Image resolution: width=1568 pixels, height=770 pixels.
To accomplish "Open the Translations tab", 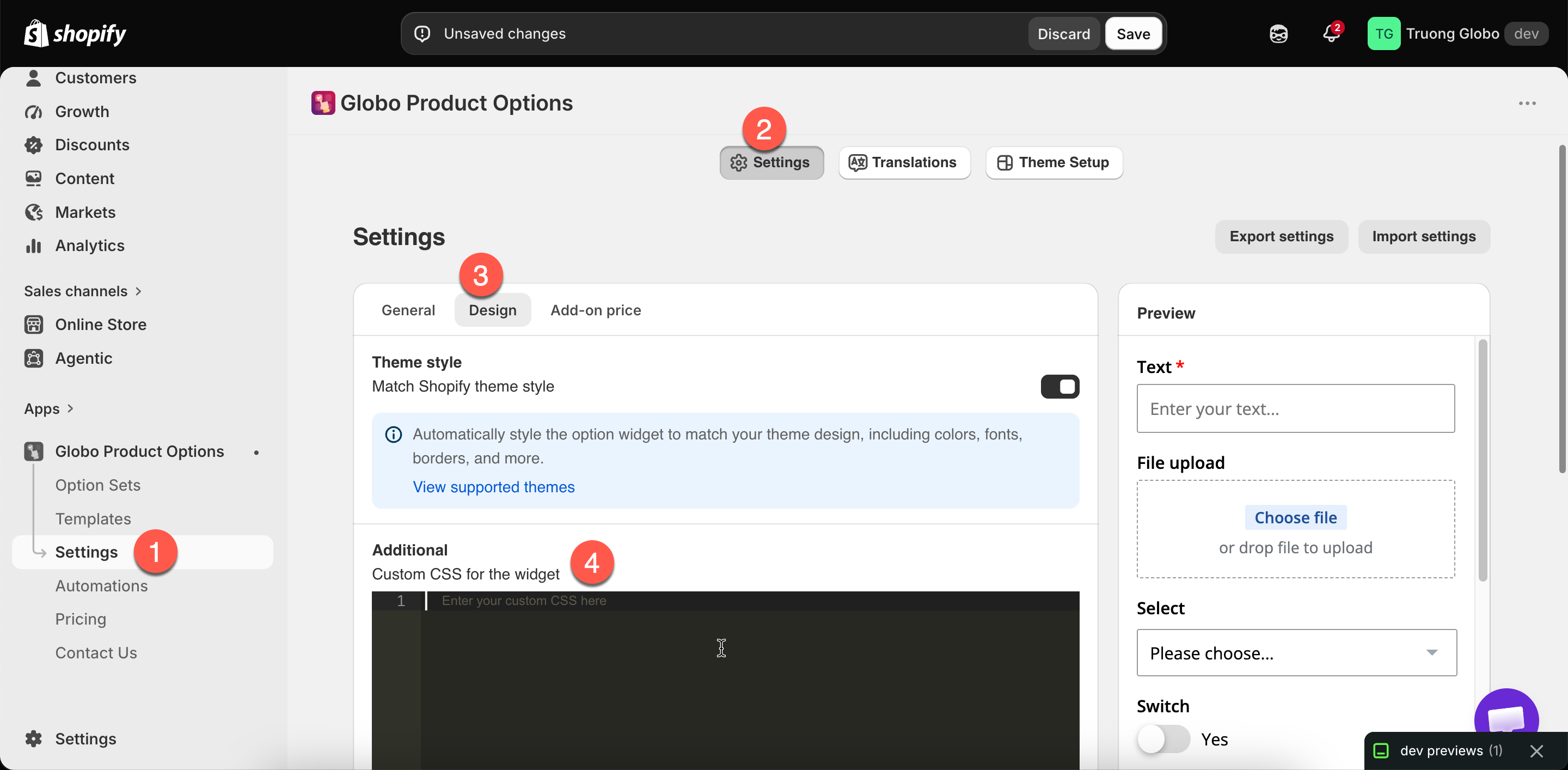I will click(x=904, y=162).
